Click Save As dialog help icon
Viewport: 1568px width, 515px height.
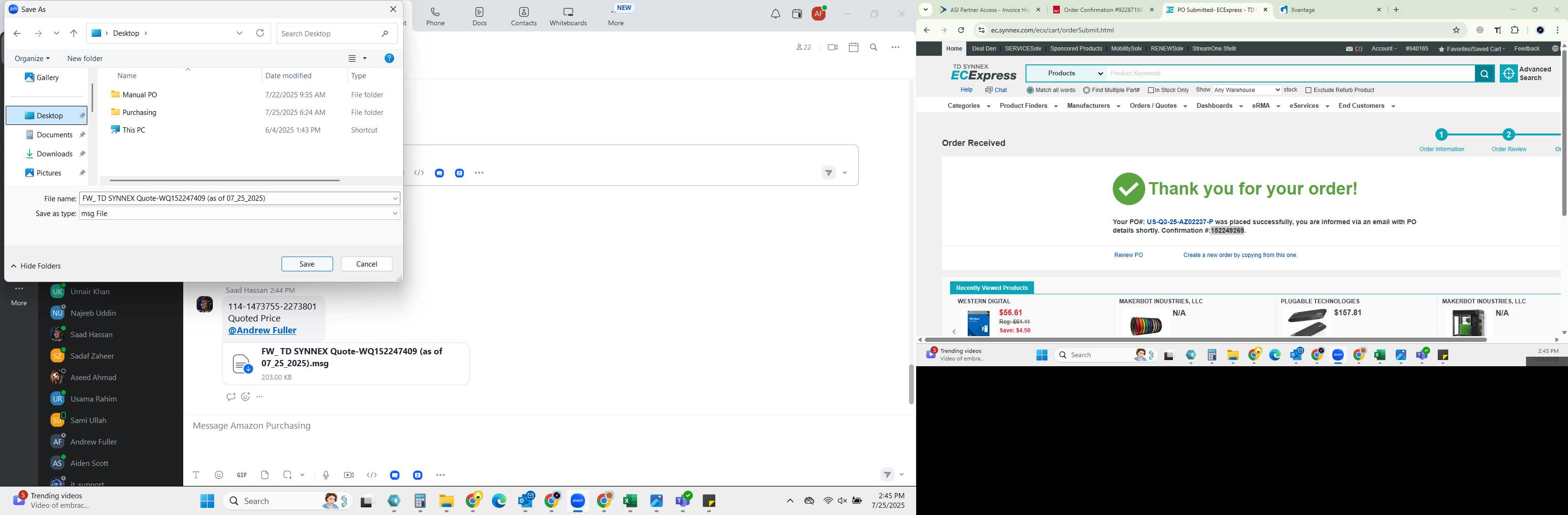coord(389,58)
